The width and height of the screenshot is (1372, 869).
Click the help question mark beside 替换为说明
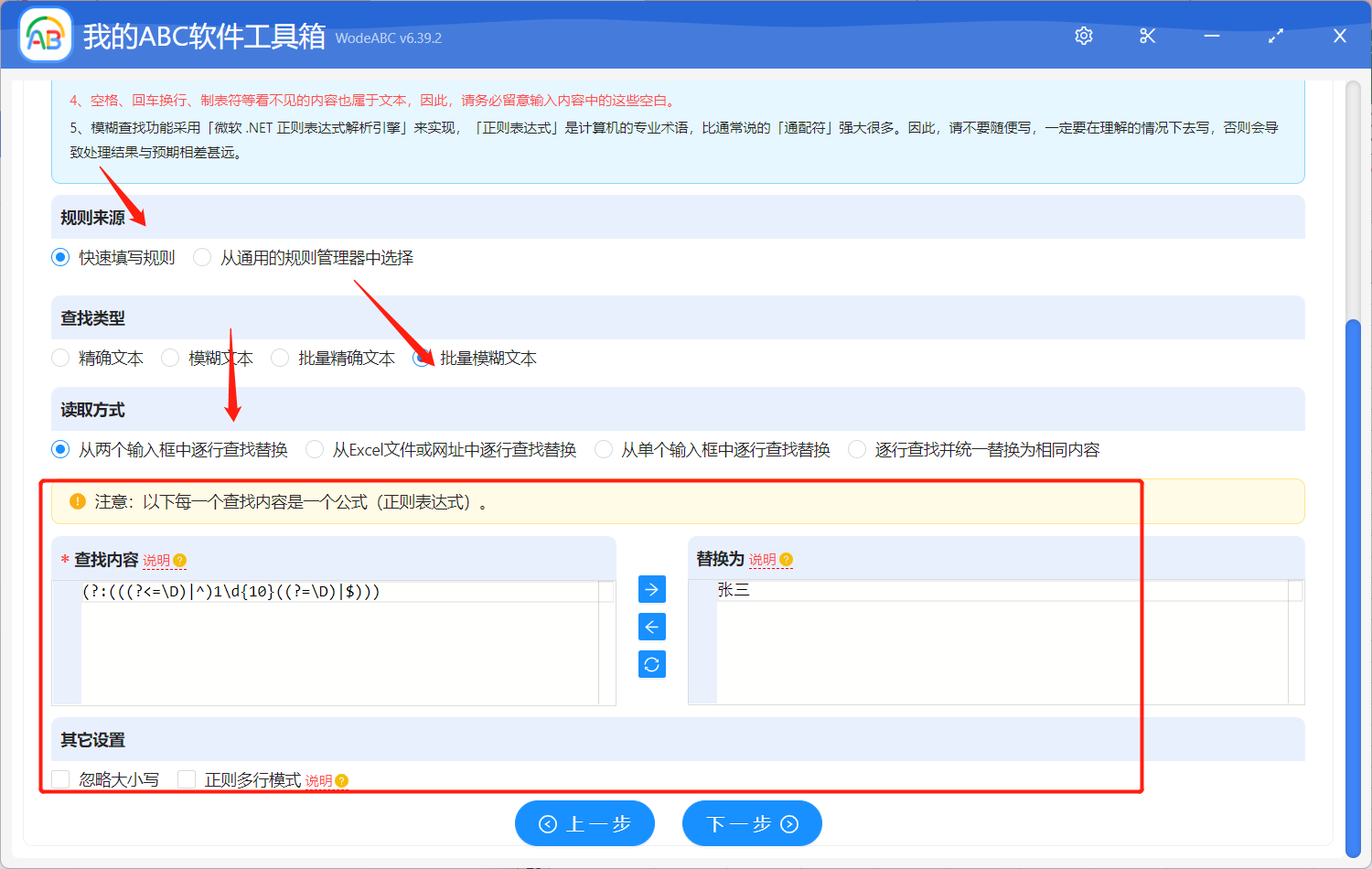point(785,558)
